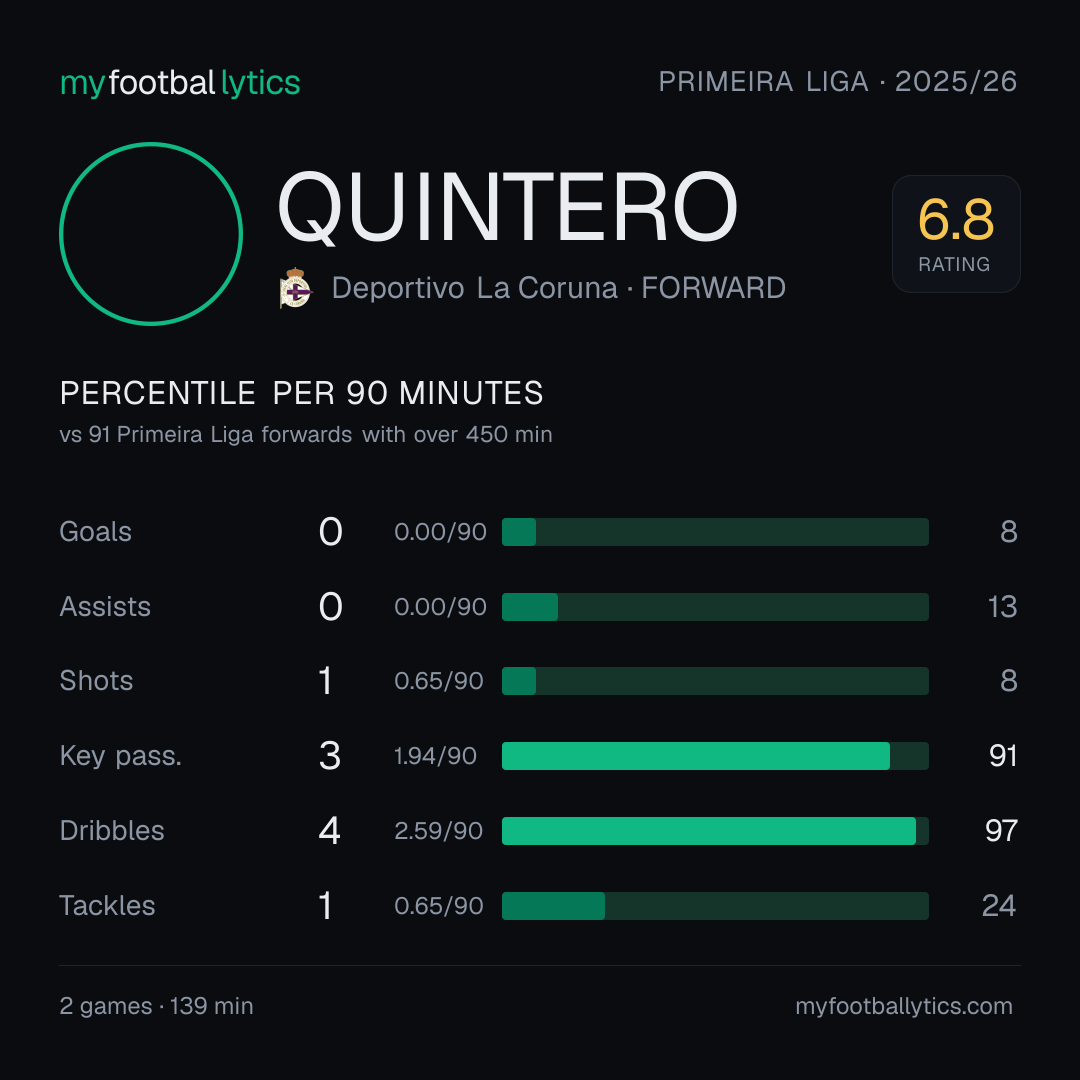Click the 97 percentile value for Dribbles
This screenshot has width=1080, height=1080.
pyautogui.click(x=1001, y=831)
